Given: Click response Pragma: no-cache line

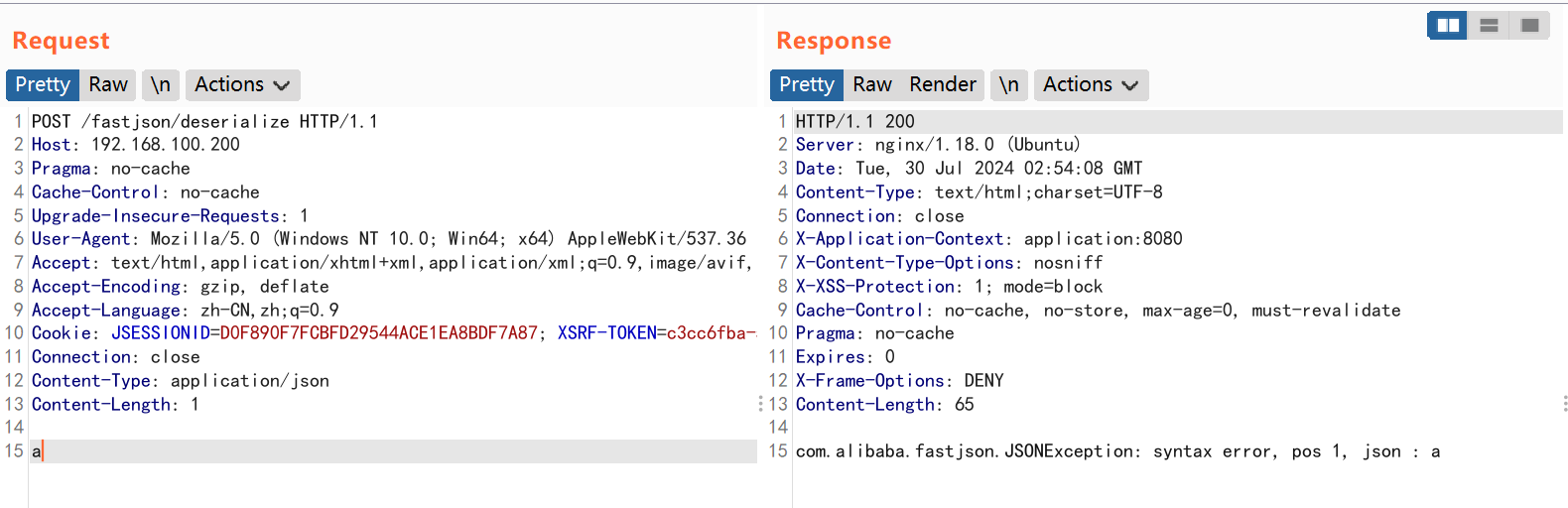Looking at the screenshot, I should [x=875, y=333].
